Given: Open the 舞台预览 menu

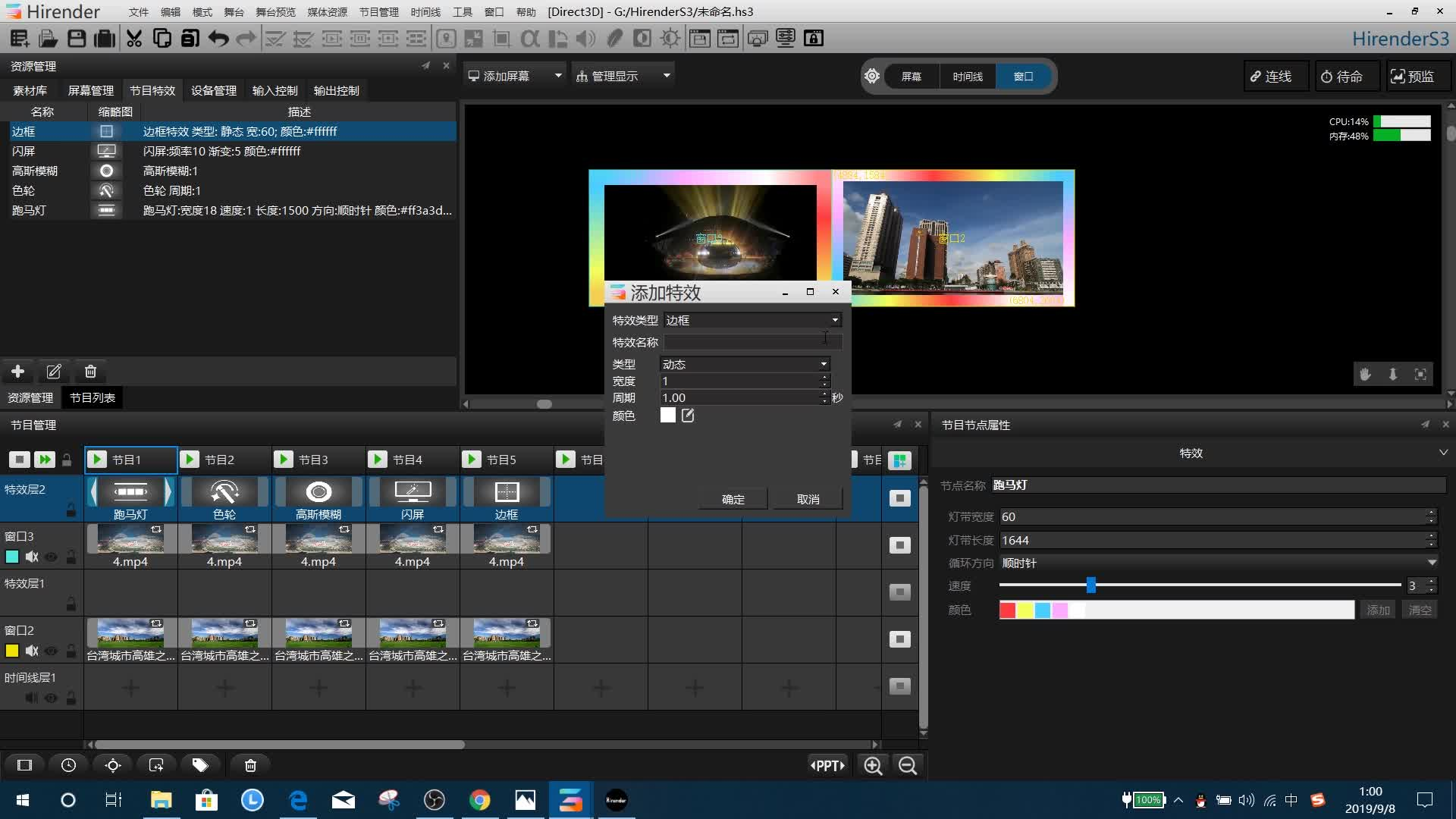Looking at the screenshot, I should point(275,12).
